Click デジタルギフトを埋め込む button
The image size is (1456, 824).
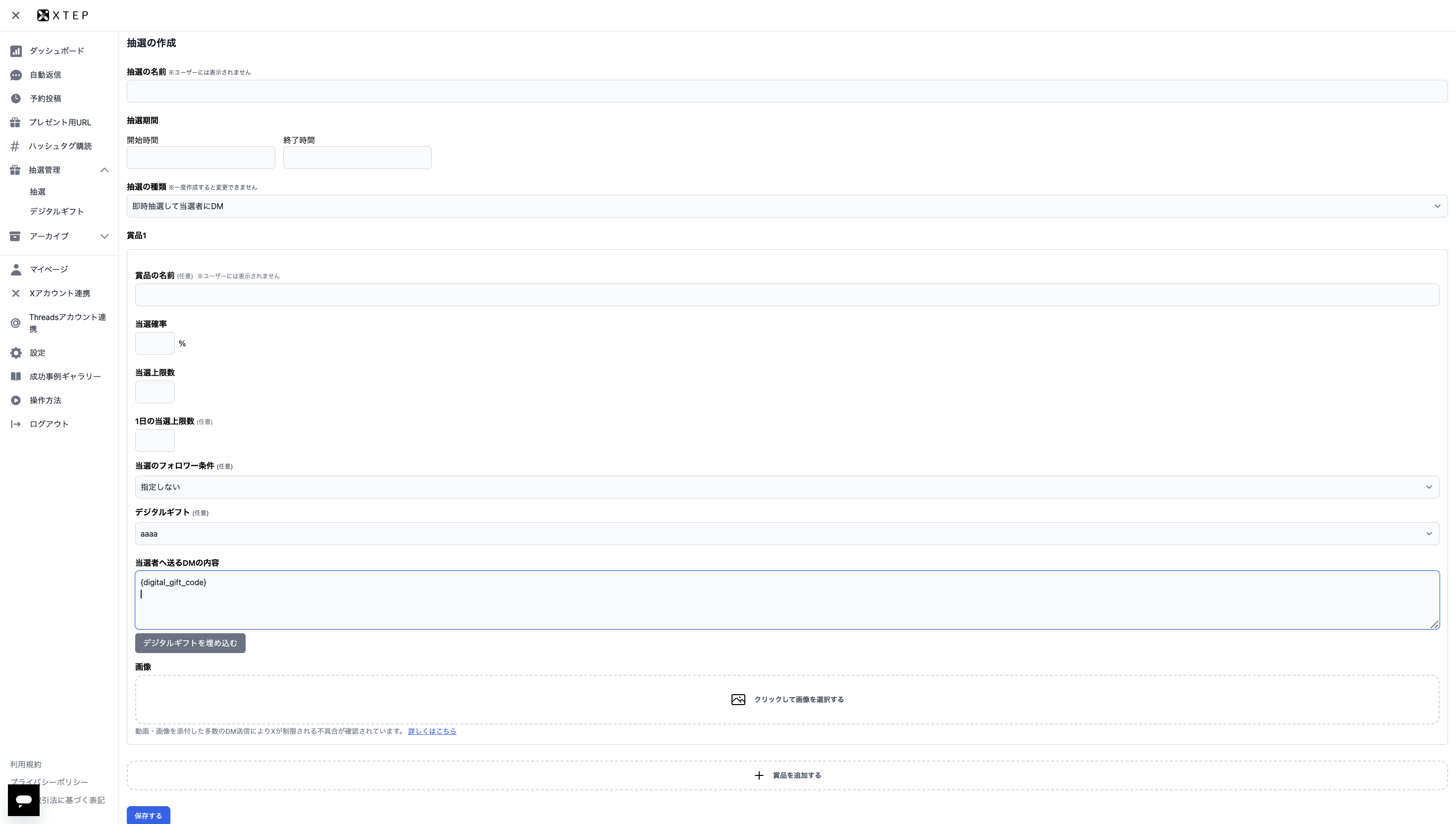tap(190, 643)
